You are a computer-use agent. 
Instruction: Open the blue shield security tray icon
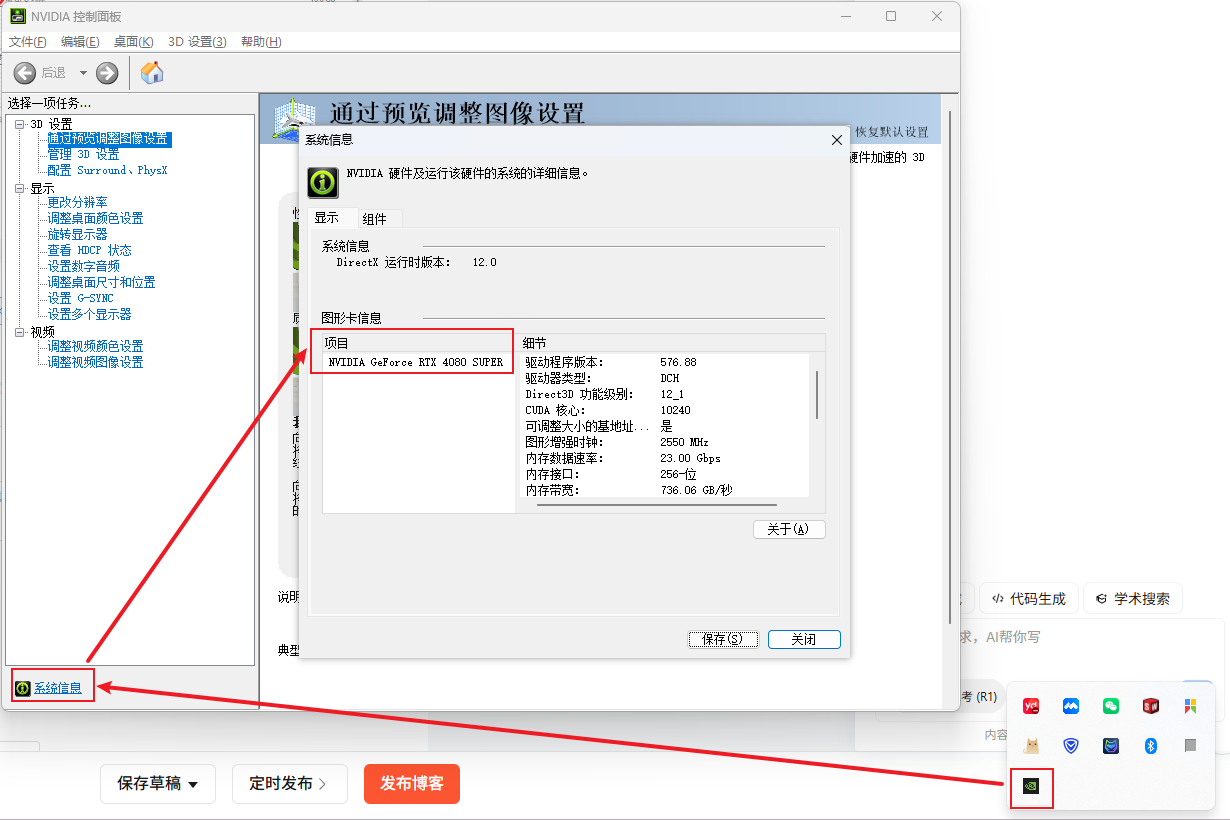(1071, 746)
